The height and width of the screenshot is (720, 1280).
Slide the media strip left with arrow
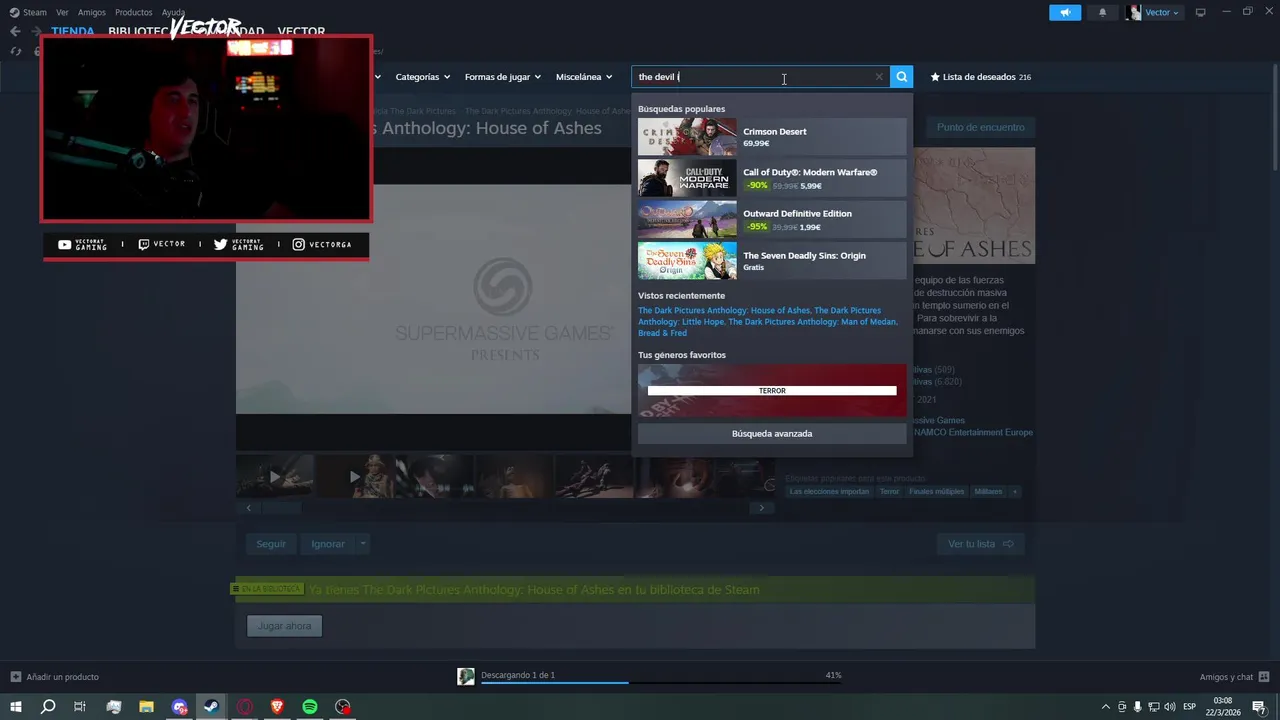point(249,508)
